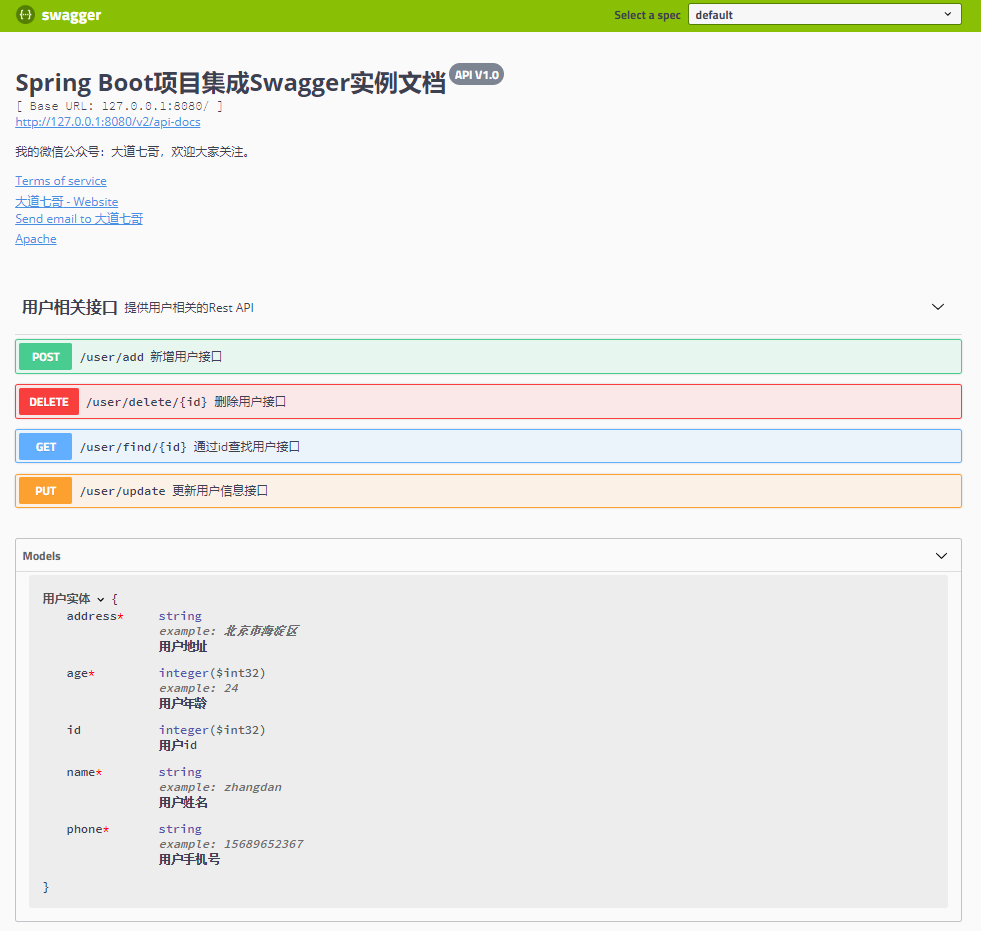Expand the /user/add endpoint row

[x=500, y=356]
